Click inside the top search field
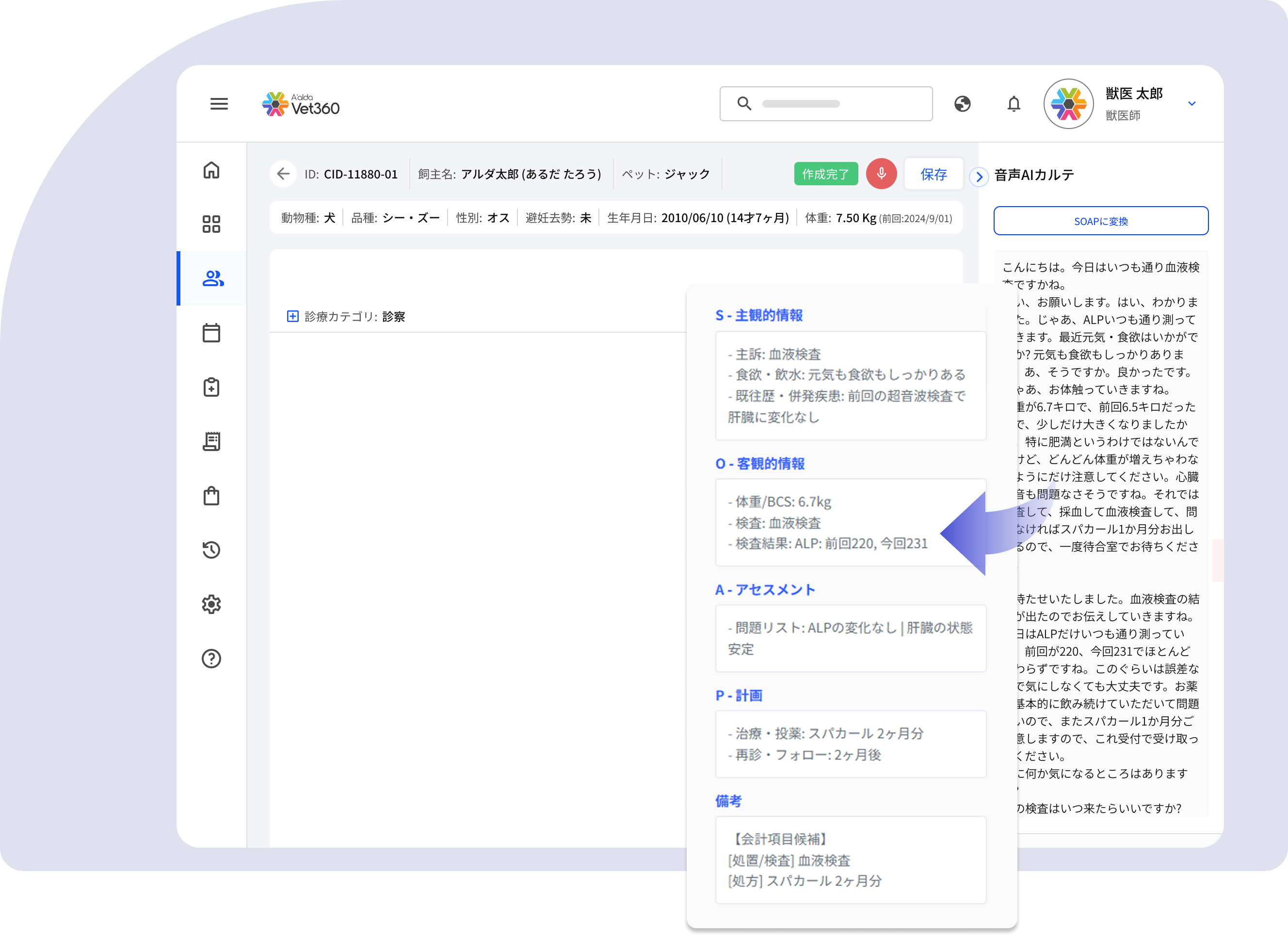Viewport: 1288px width, 936px height. [826, 104]
